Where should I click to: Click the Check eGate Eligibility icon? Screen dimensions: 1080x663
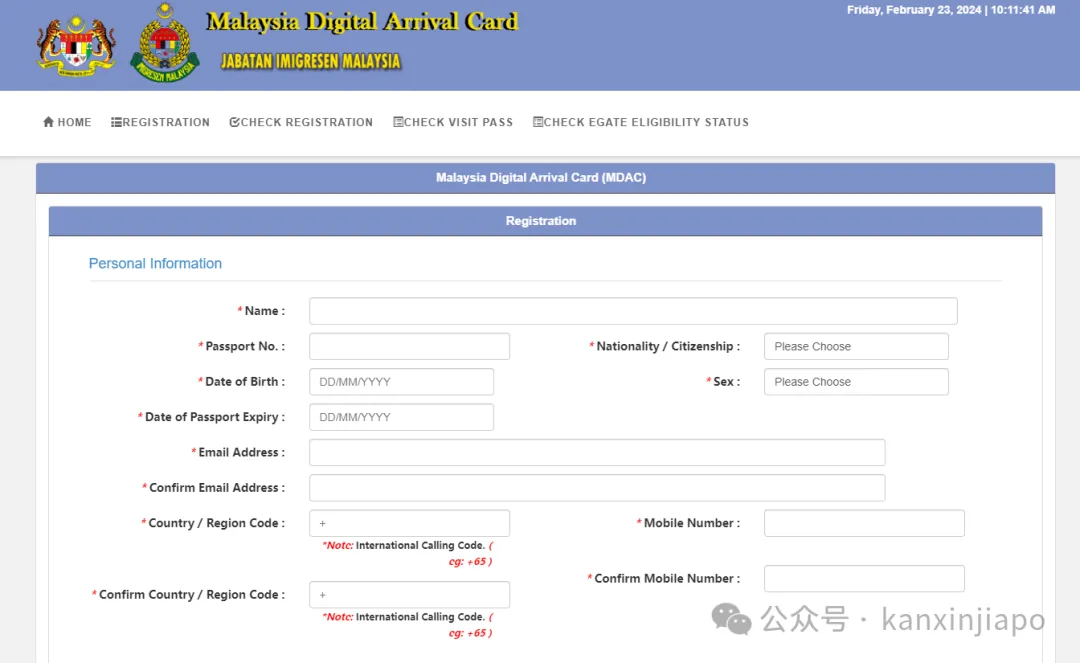coord(538,122)
